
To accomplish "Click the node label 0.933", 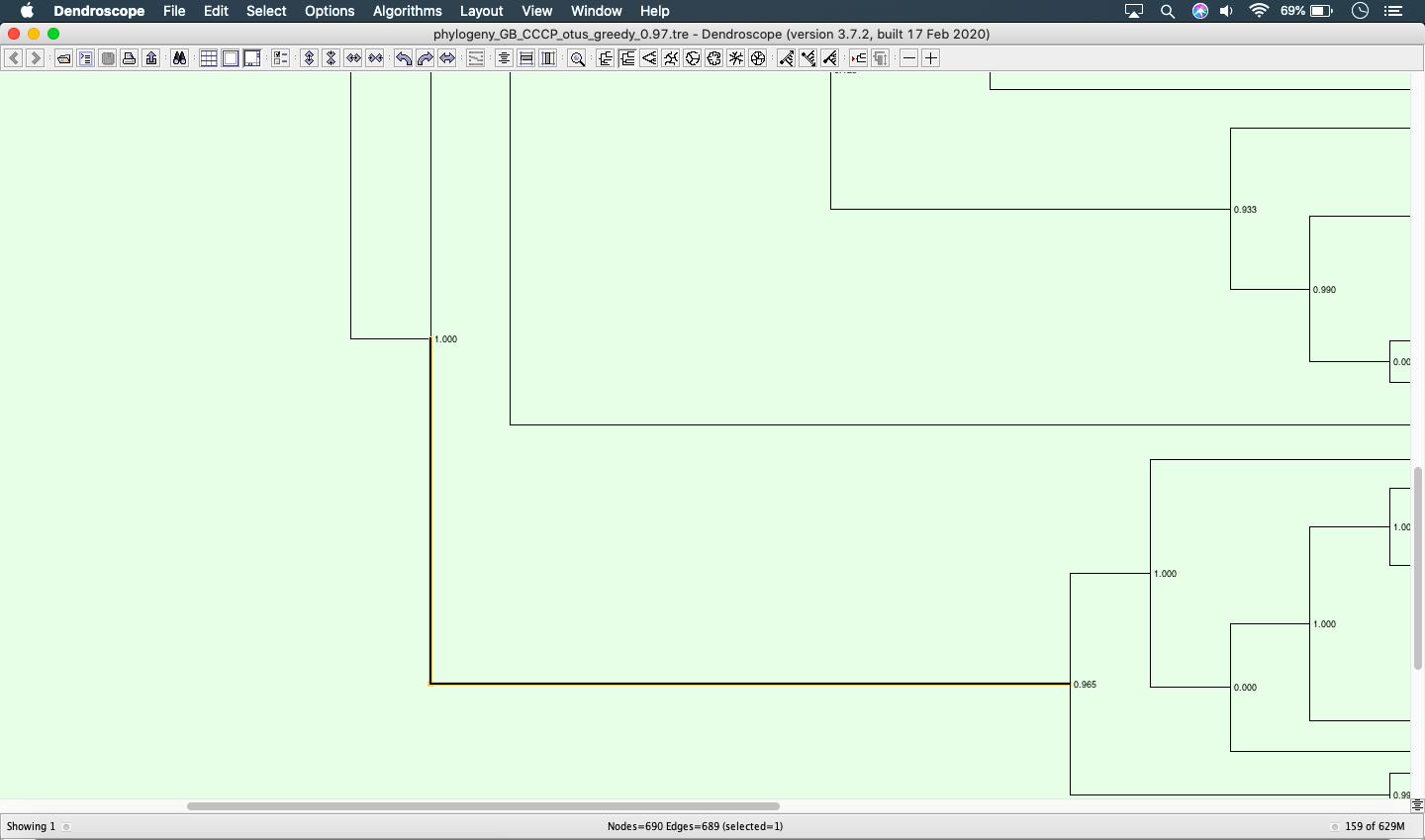I will [x=1245, y=210].
